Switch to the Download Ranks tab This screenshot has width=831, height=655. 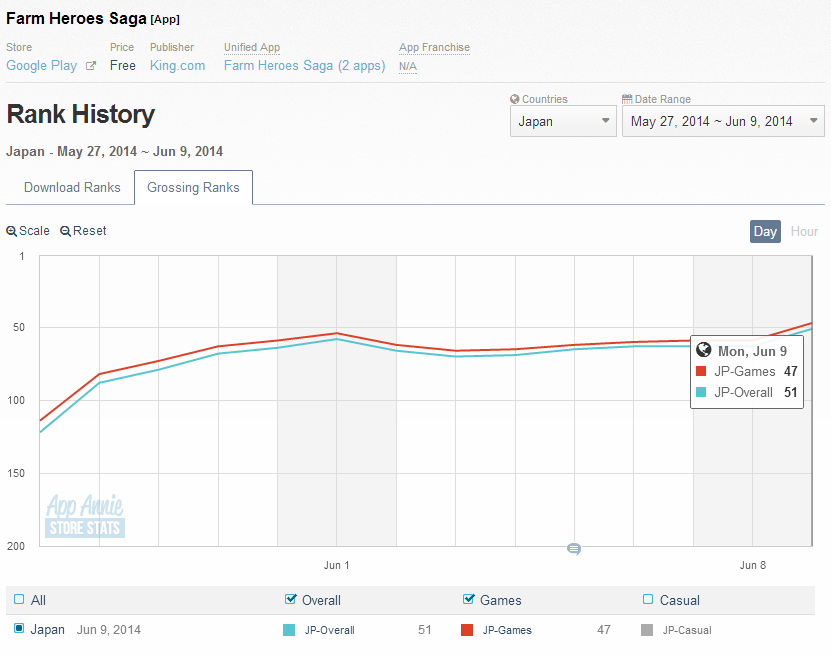(72, 188)
